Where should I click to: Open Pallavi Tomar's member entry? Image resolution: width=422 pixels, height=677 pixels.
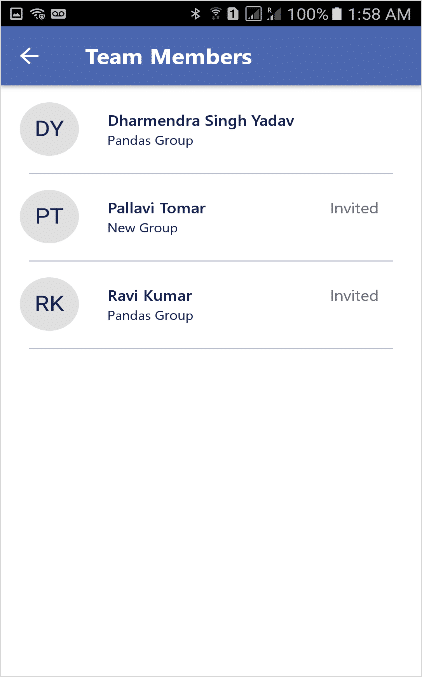click(x=211, y=217)
